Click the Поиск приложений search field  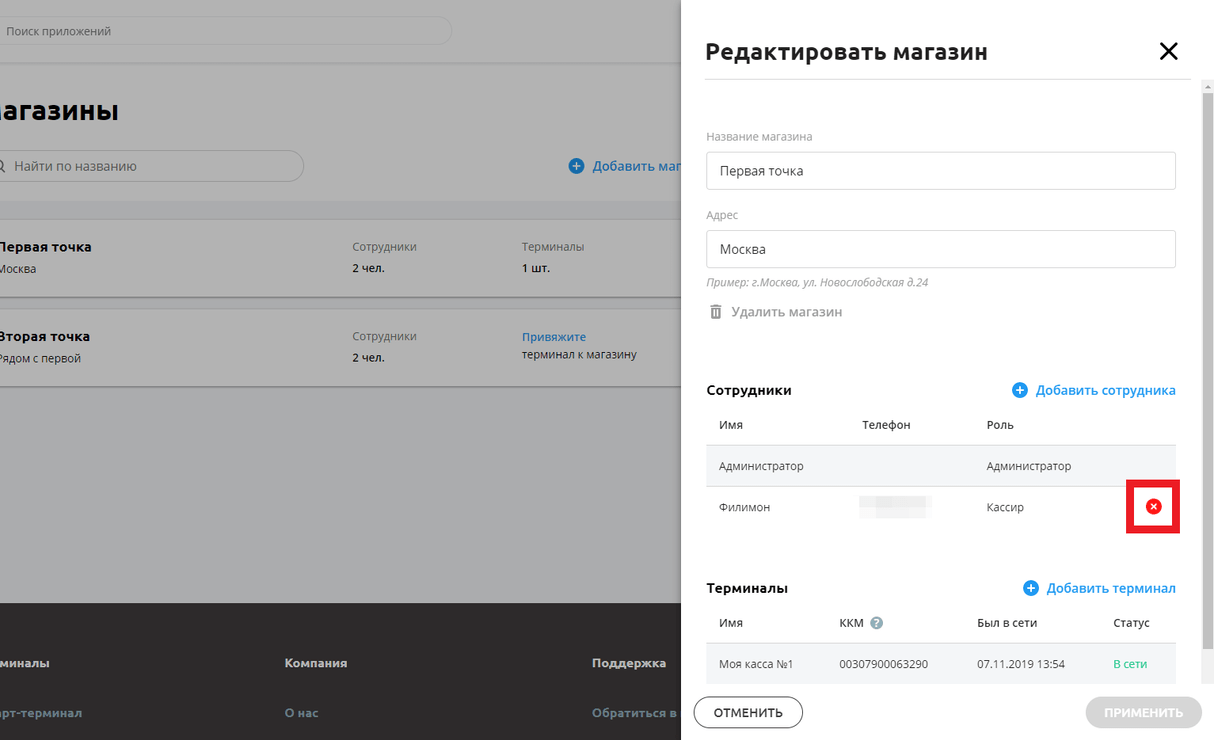click(225, 31)
